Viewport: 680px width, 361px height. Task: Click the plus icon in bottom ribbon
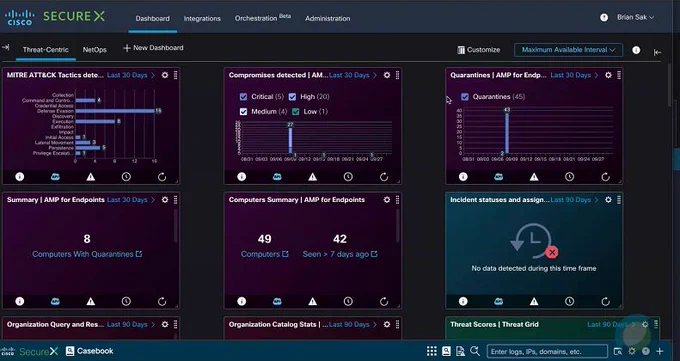click(660, 351)
